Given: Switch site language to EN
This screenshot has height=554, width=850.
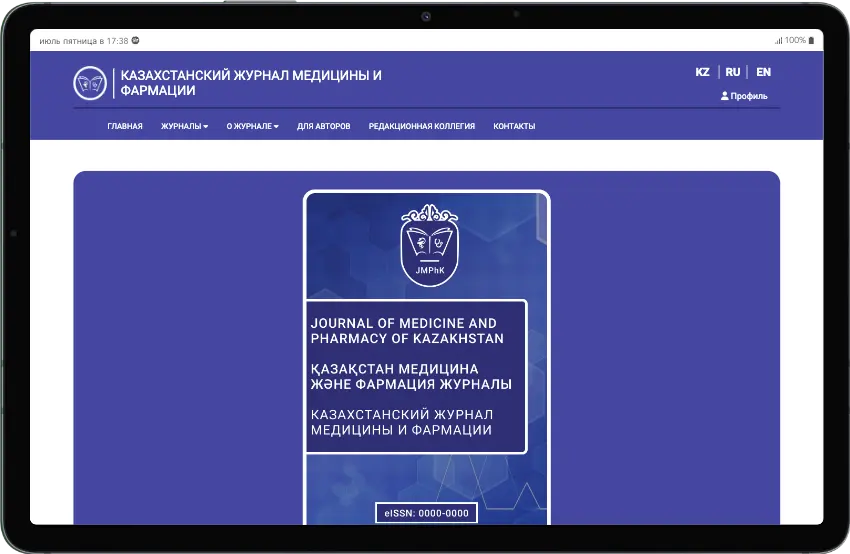Looking at the screenshot, I should 763,72.
